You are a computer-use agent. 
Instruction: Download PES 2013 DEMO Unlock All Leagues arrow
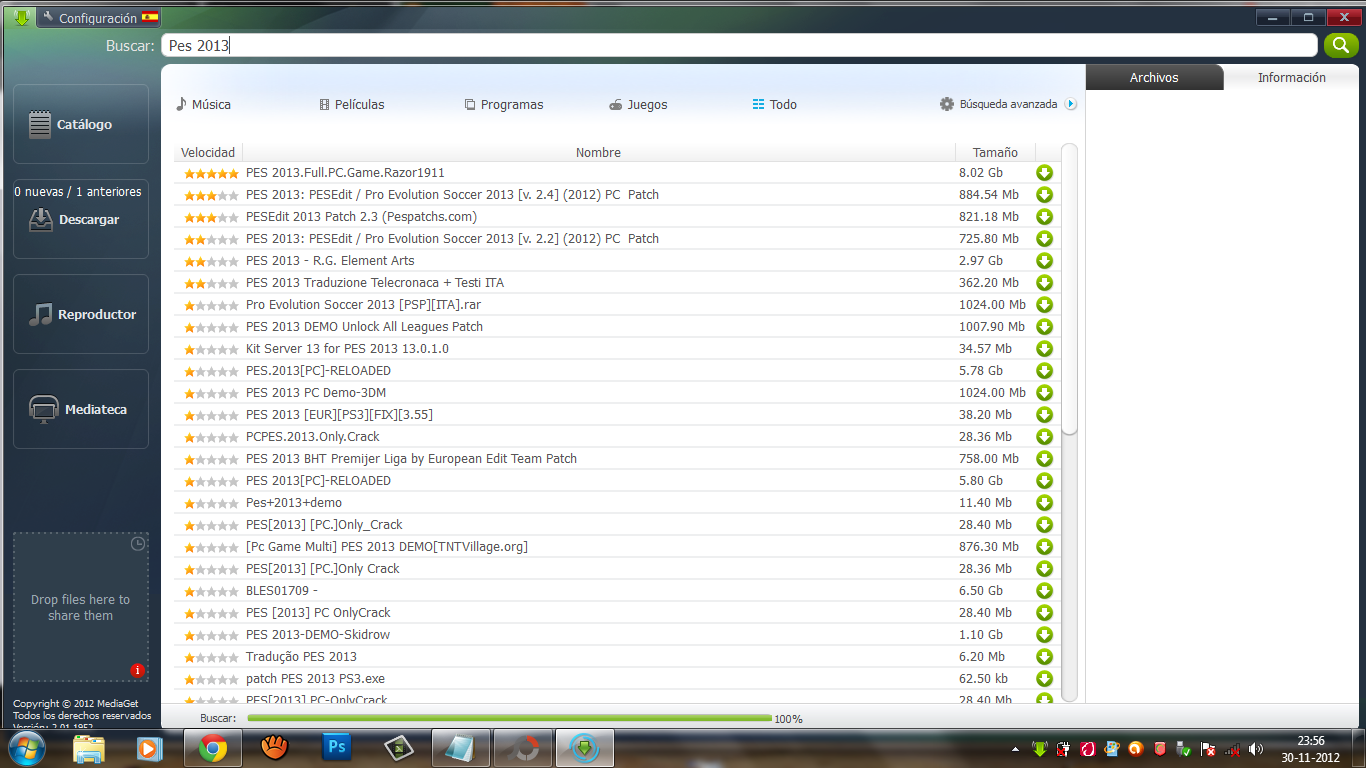[1045, 327]
